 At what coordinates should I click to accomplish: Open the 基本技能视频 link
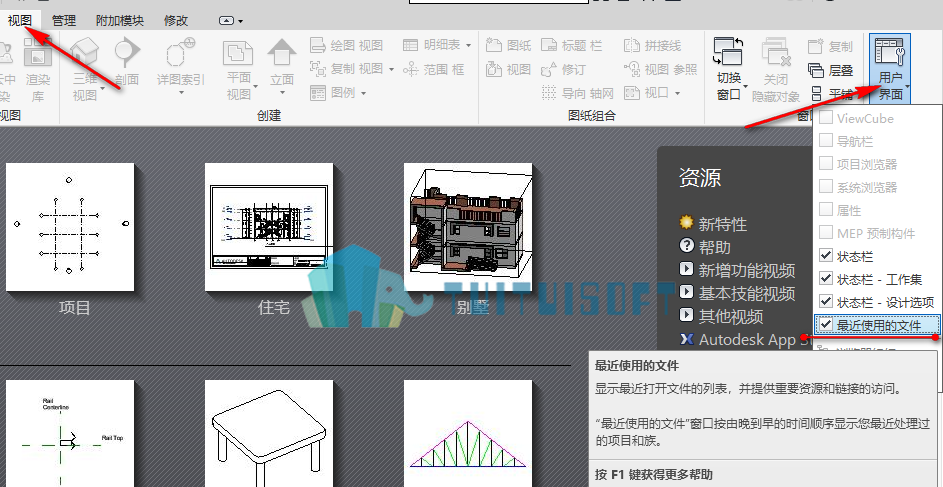[x=737, y=293]
